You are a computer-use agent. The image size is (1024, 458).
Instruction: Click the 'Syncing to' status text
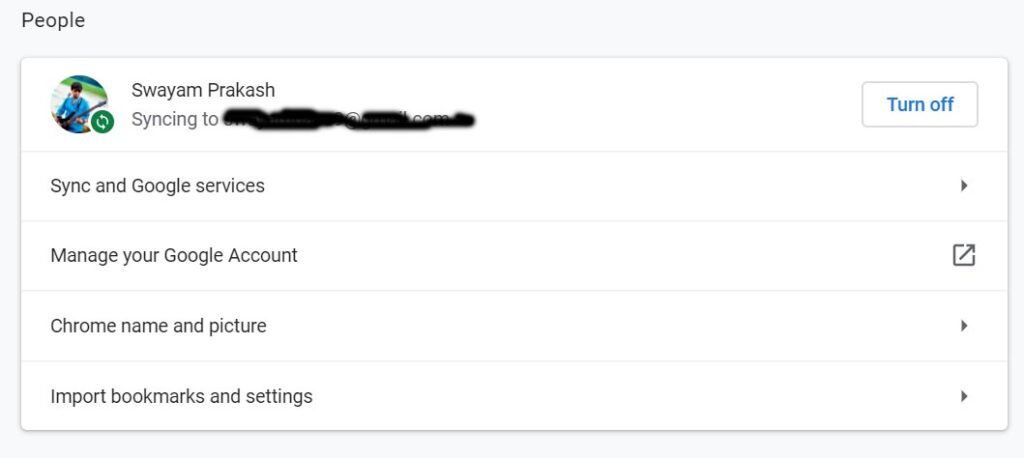[174, 120]
